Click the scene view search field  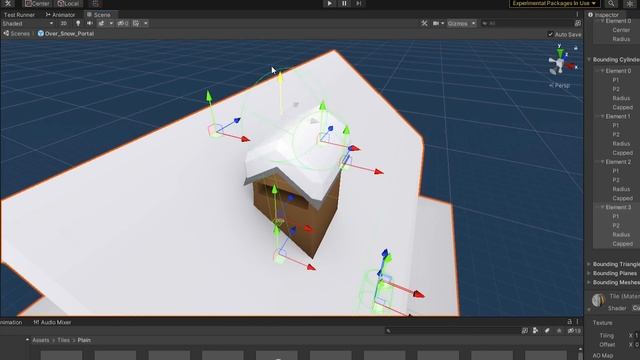(x=526, y=24)
